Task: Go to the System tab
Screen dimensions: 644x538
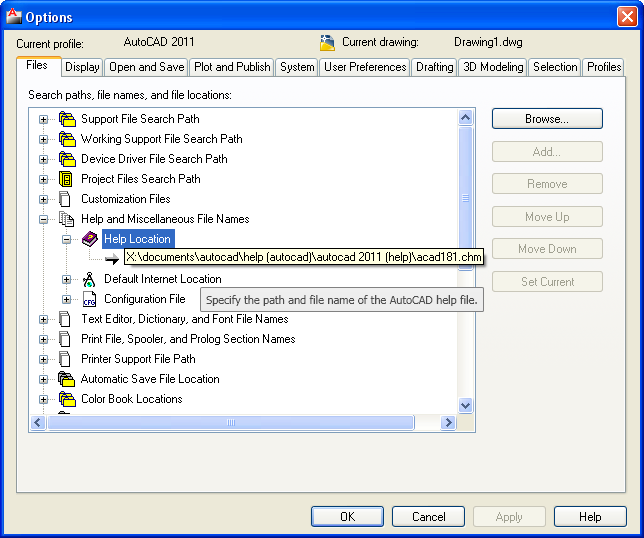Action: [297, 67]
